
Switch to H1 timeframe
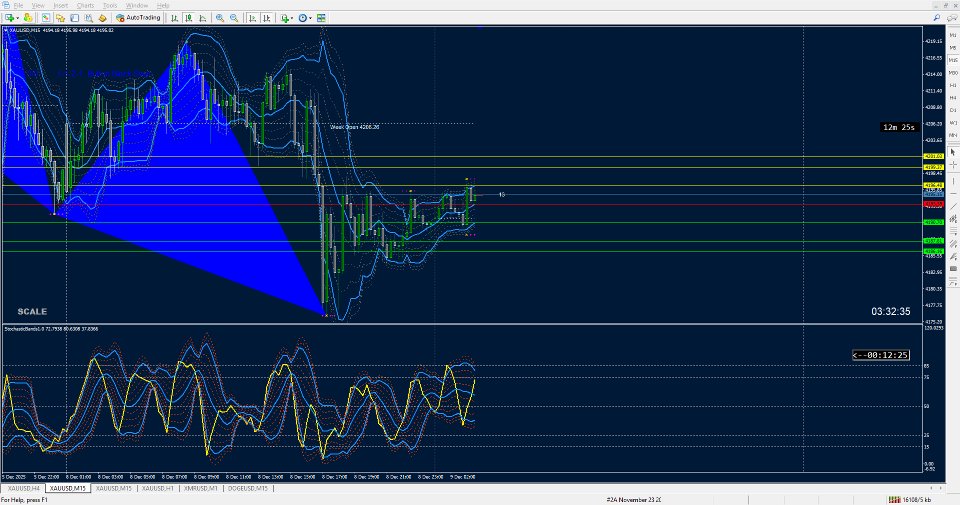(x=953, y=85)
